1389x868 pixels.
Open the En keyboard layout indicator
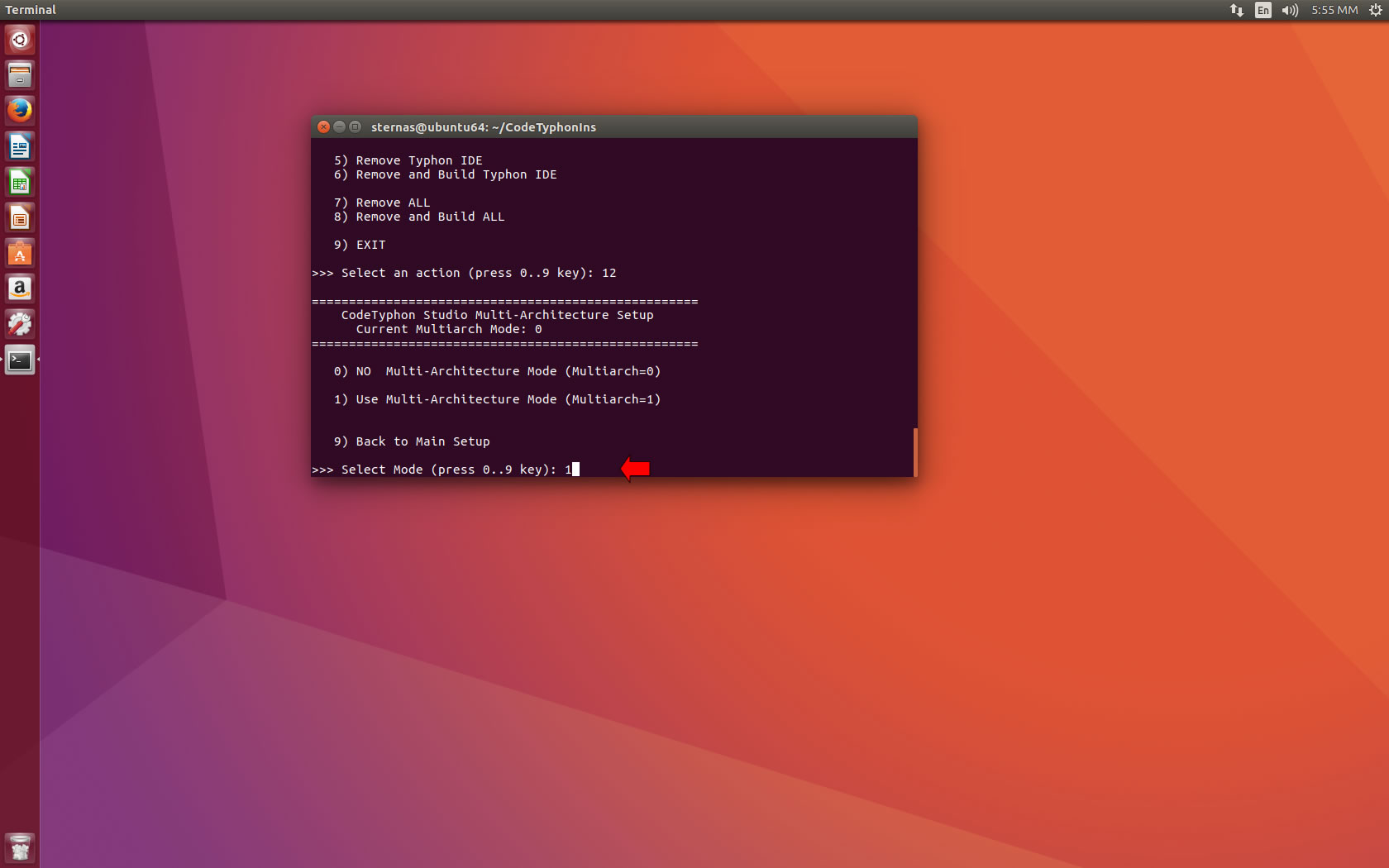[1263, 10]
